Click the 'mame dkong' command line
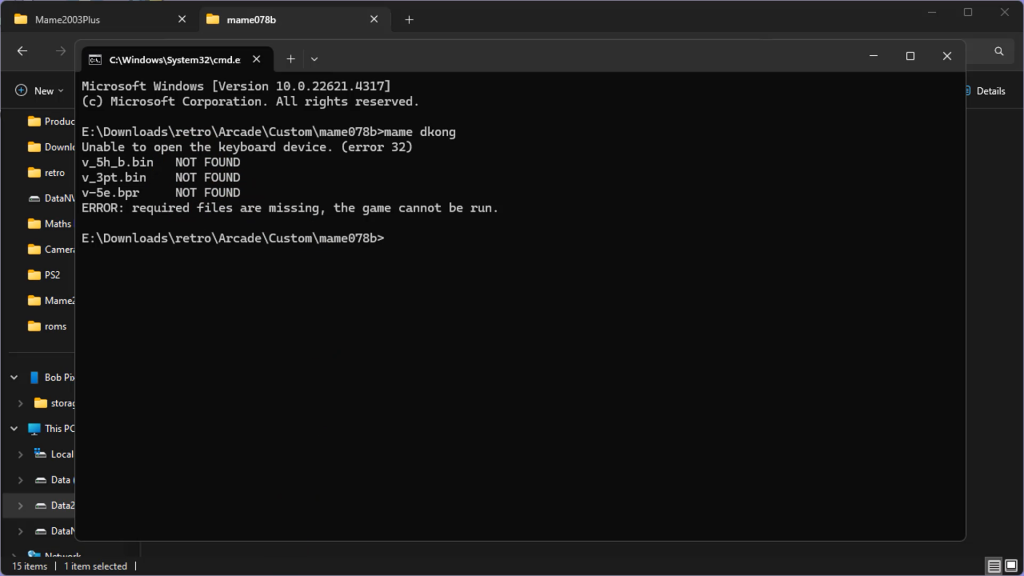 268,132
